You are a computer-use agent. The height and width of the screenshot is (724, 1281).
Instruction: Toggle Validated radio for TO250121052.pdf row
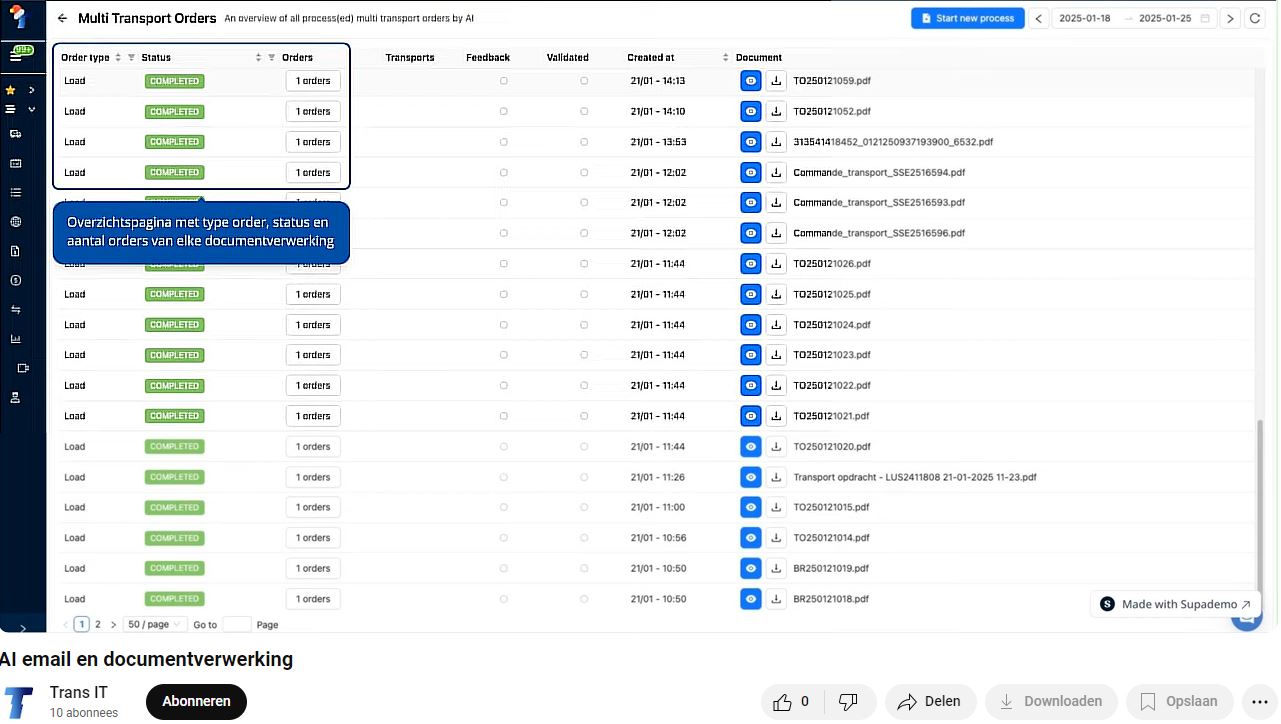[x=584, y=112]
